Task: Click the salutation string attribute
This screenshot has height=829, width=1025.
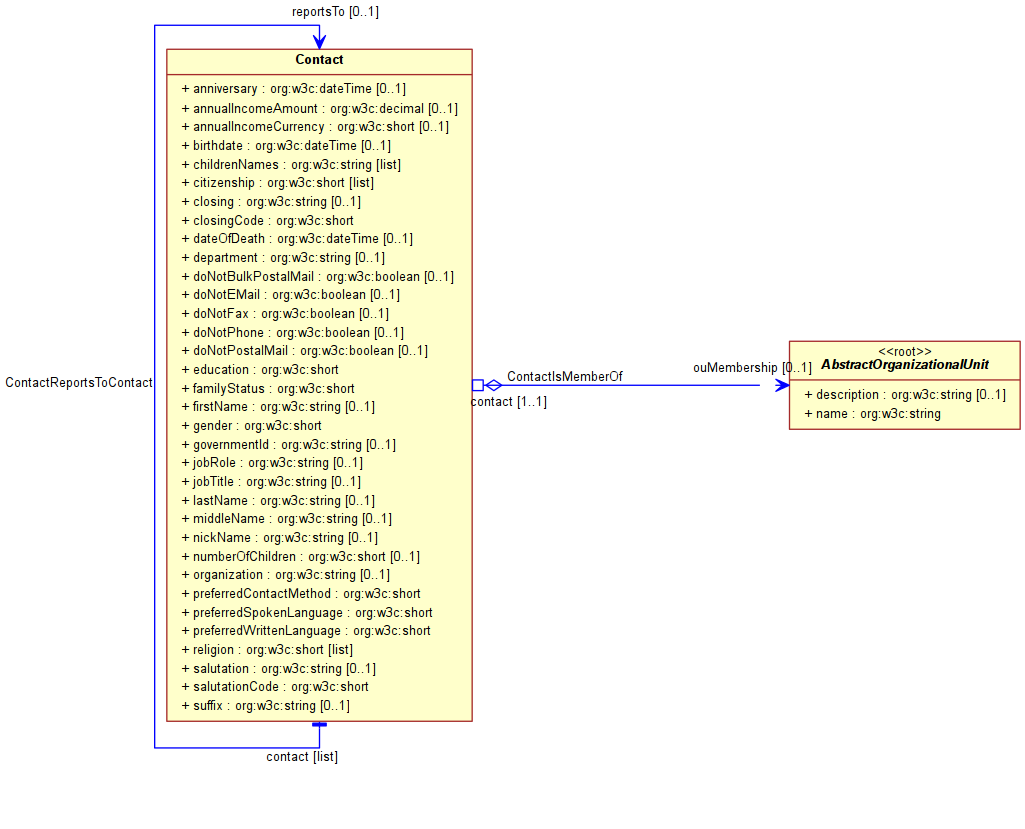Action: point(279,669)
